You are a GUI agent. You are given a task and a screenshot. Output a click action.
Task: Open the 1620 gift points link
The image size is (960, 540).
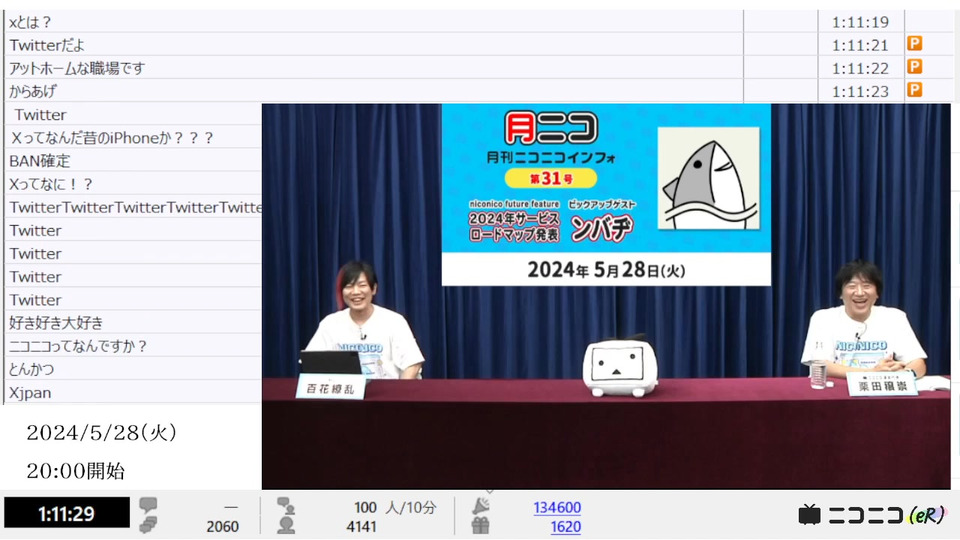tap(565, 527)
